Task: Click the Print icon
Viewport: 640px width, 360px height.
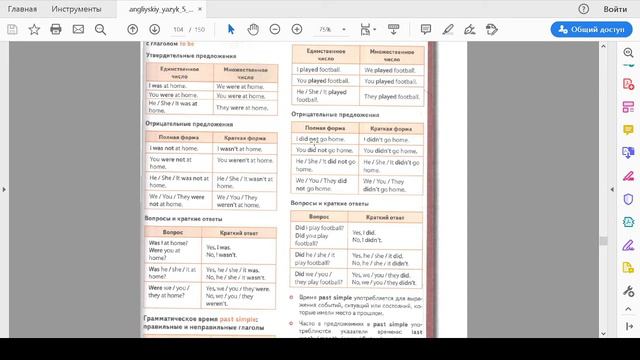Action: (56, 29)
